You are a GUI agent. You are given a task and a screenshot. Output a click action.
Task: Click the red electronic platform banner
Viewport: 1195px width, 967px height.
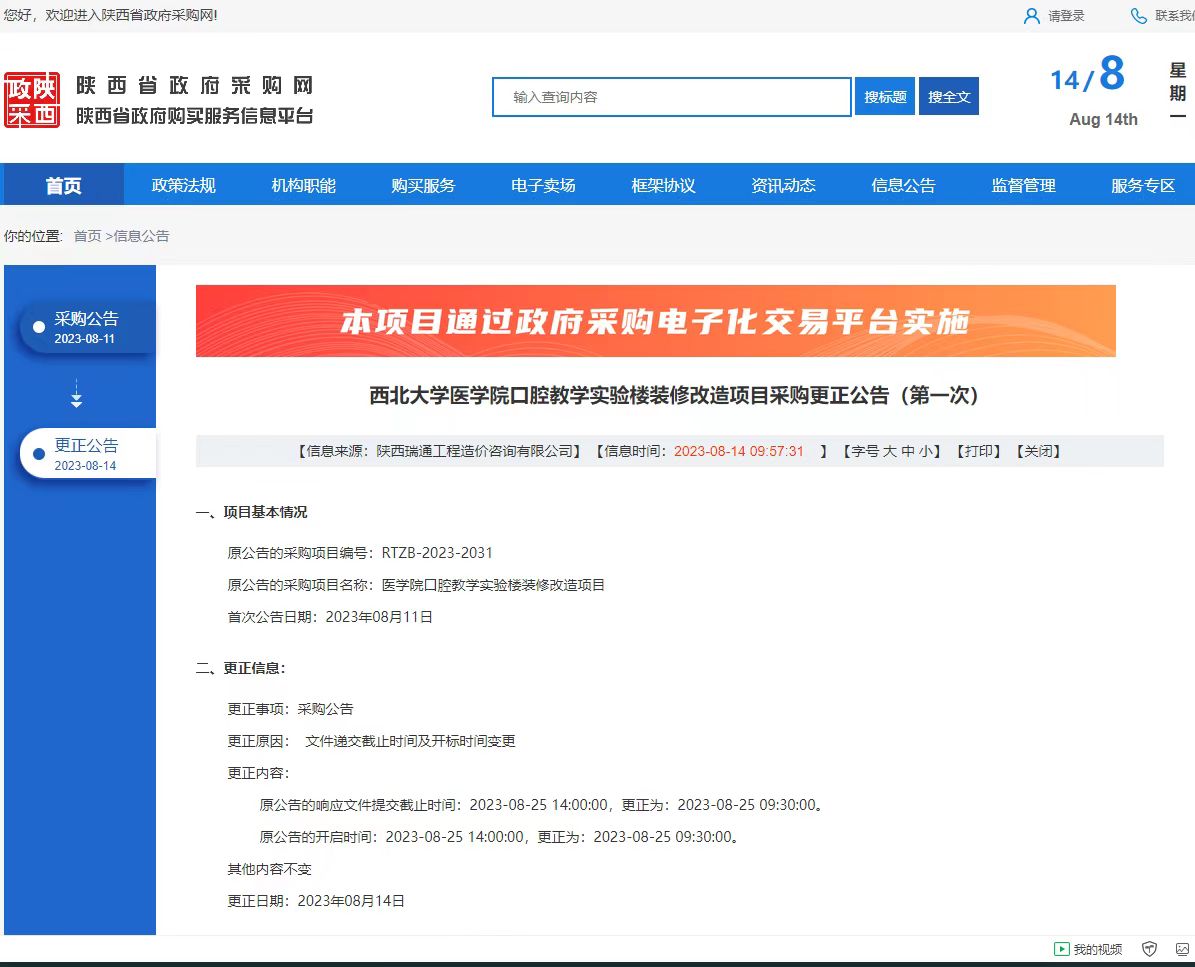pos(655,321)
